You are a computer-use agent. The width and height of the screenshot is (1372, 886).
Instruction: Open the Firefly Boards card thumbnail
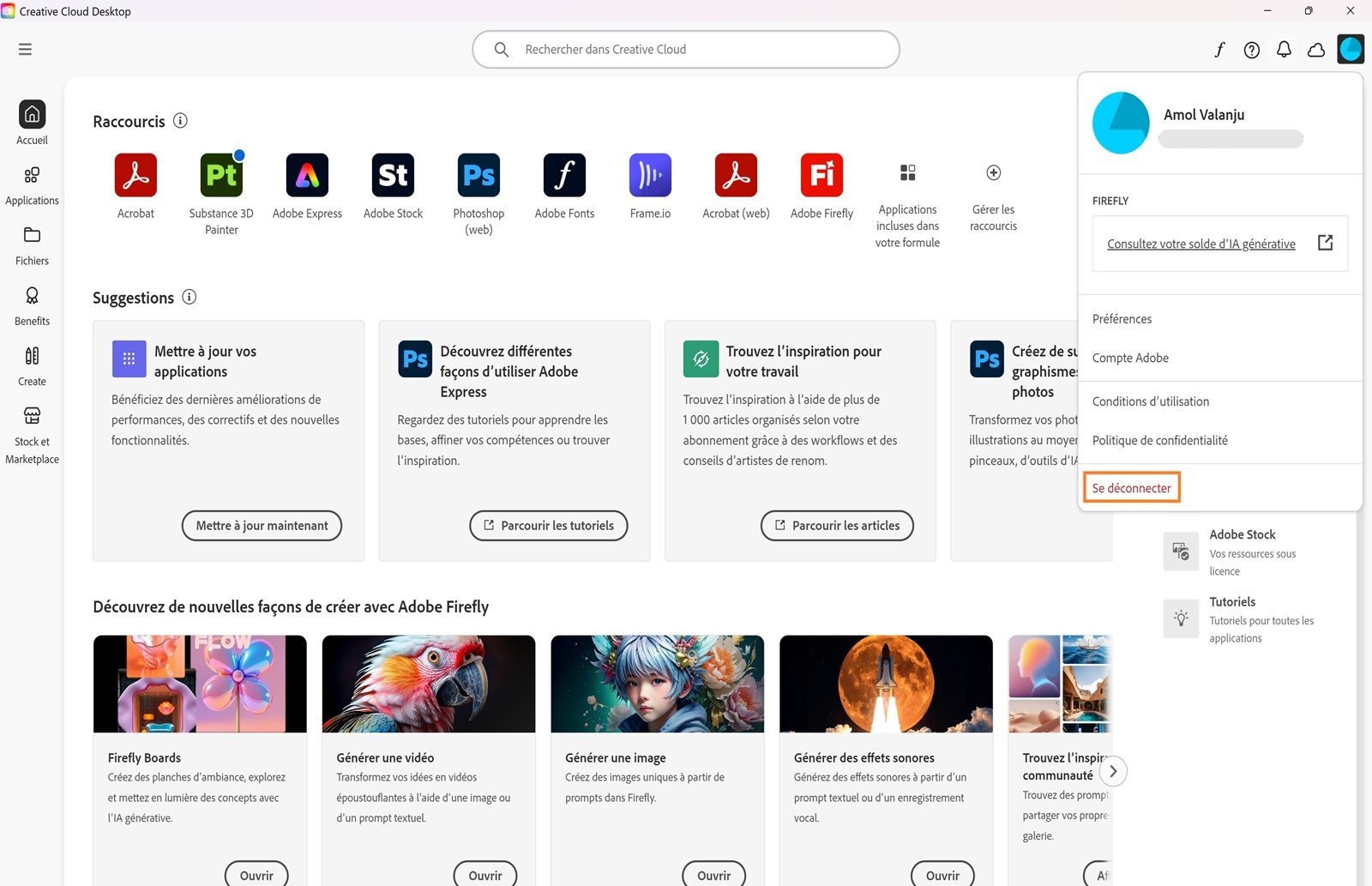coord(199,684)
